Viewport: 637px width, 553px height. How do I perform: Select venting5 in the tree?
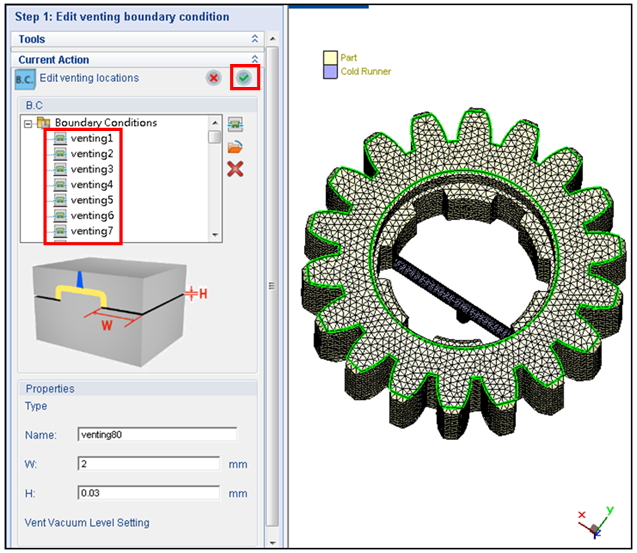click(92, 200)
